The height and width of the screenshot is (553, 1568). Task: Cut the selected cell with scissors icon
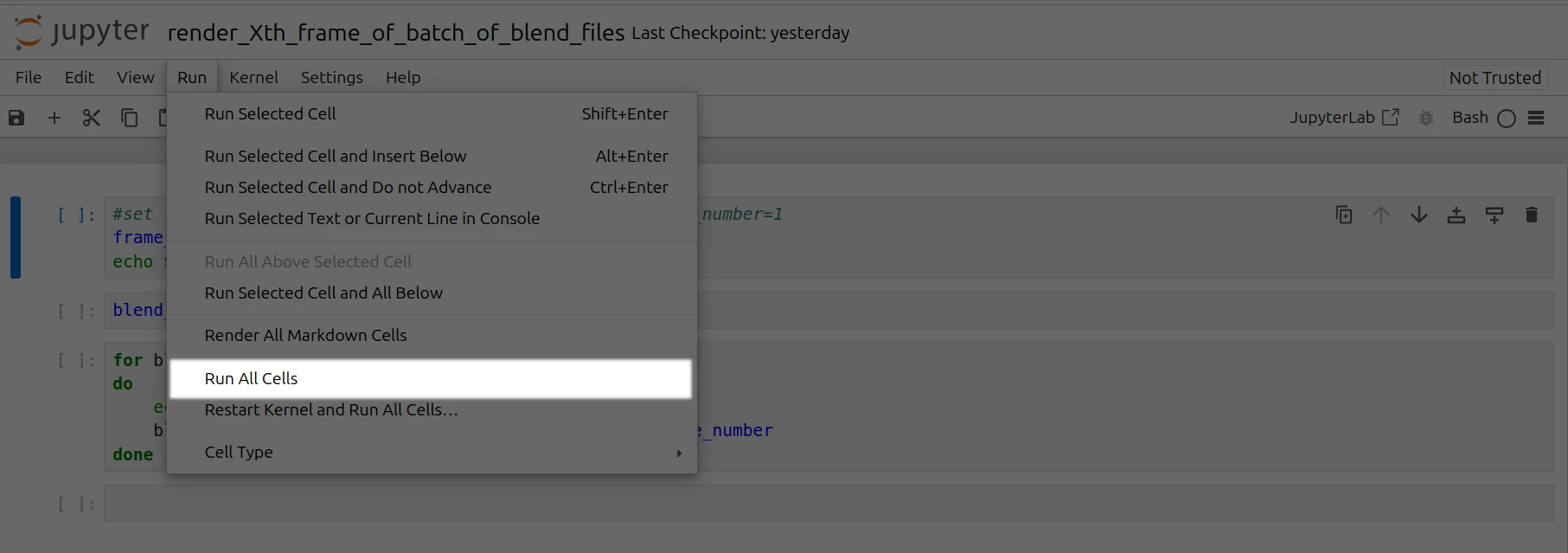pos(92,118)
